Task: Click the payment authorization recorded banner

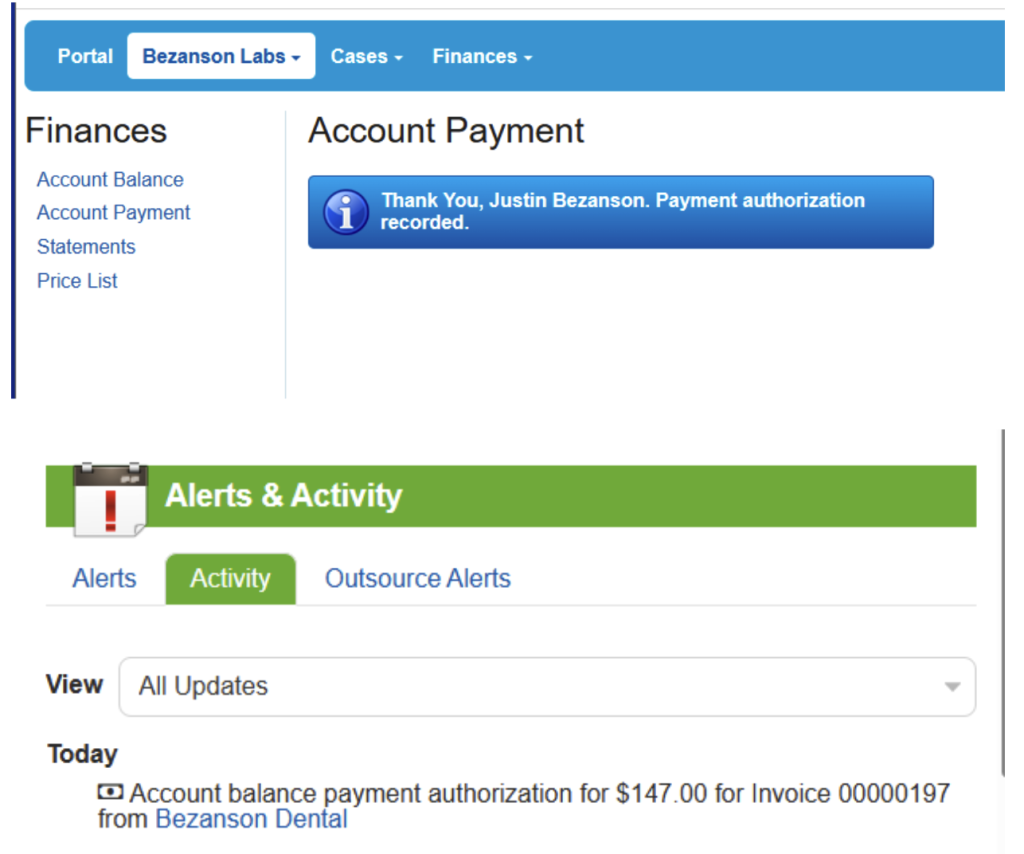Action: [622, 211]
